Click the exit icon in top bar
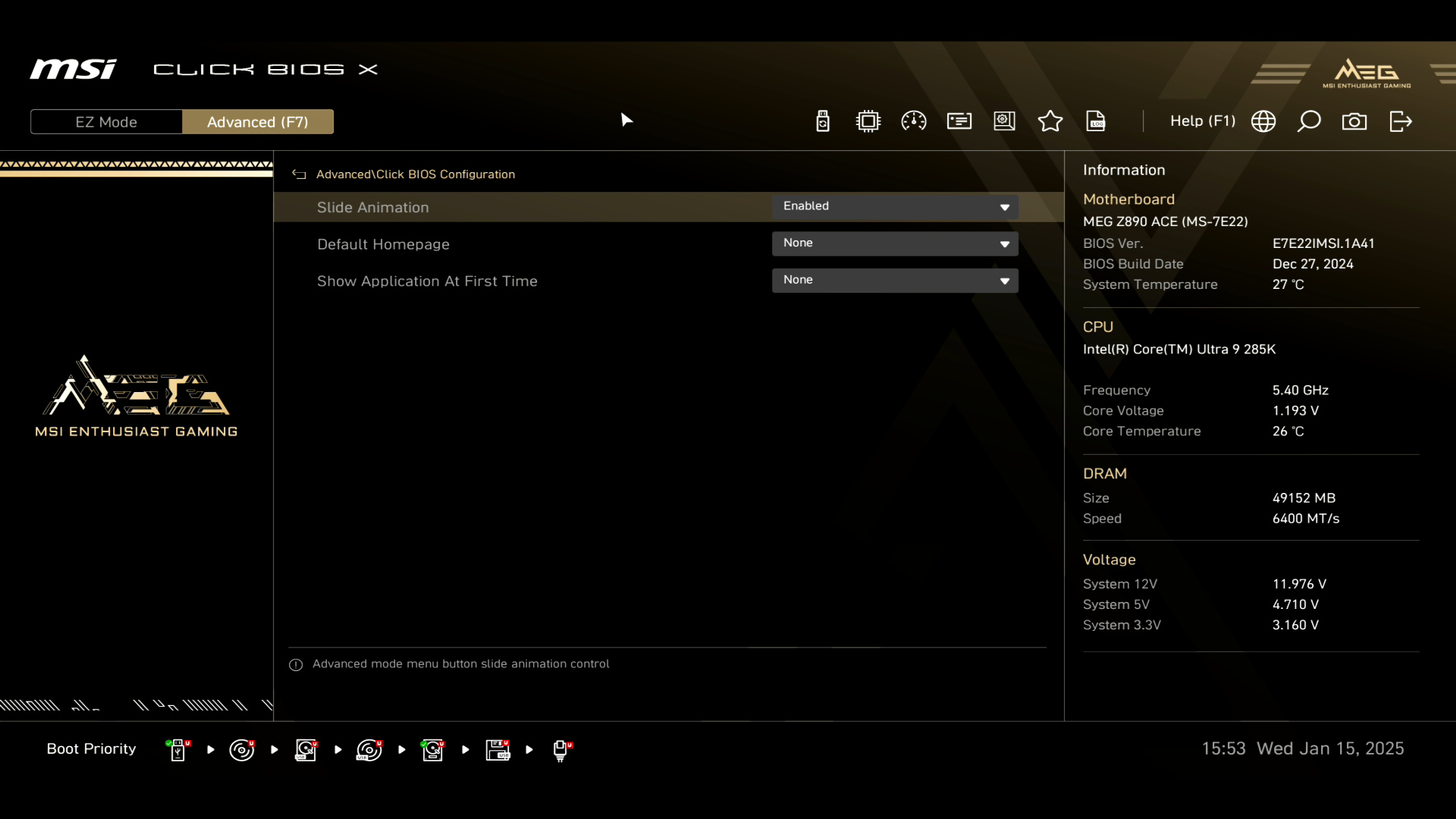 [x=1401, y=121]
